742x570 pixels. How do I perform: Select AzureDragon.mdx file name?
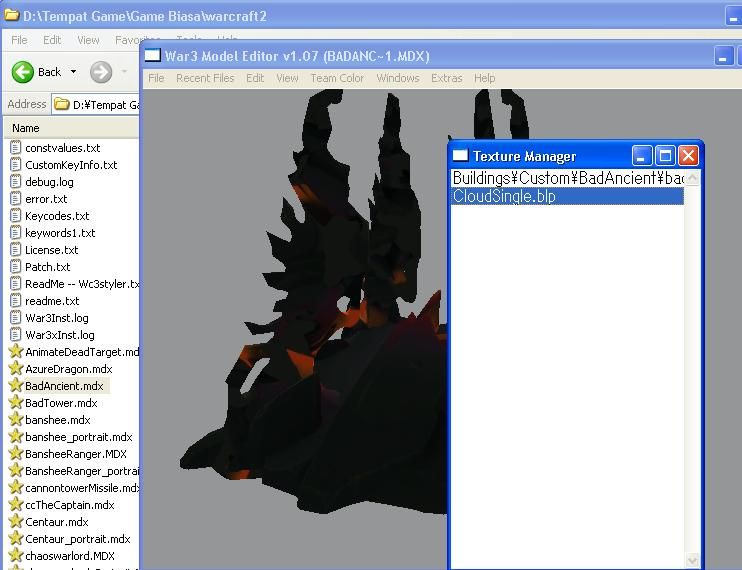tap(69, 369)
